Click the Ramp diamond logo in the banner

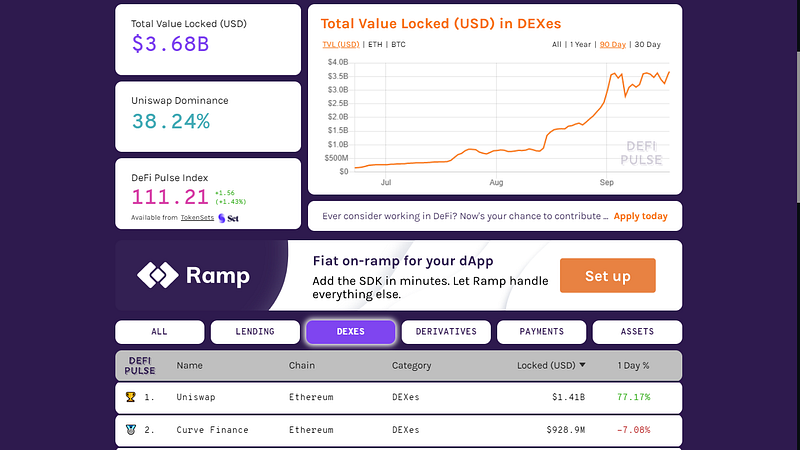pyautogui.click(x=158, y=275)
